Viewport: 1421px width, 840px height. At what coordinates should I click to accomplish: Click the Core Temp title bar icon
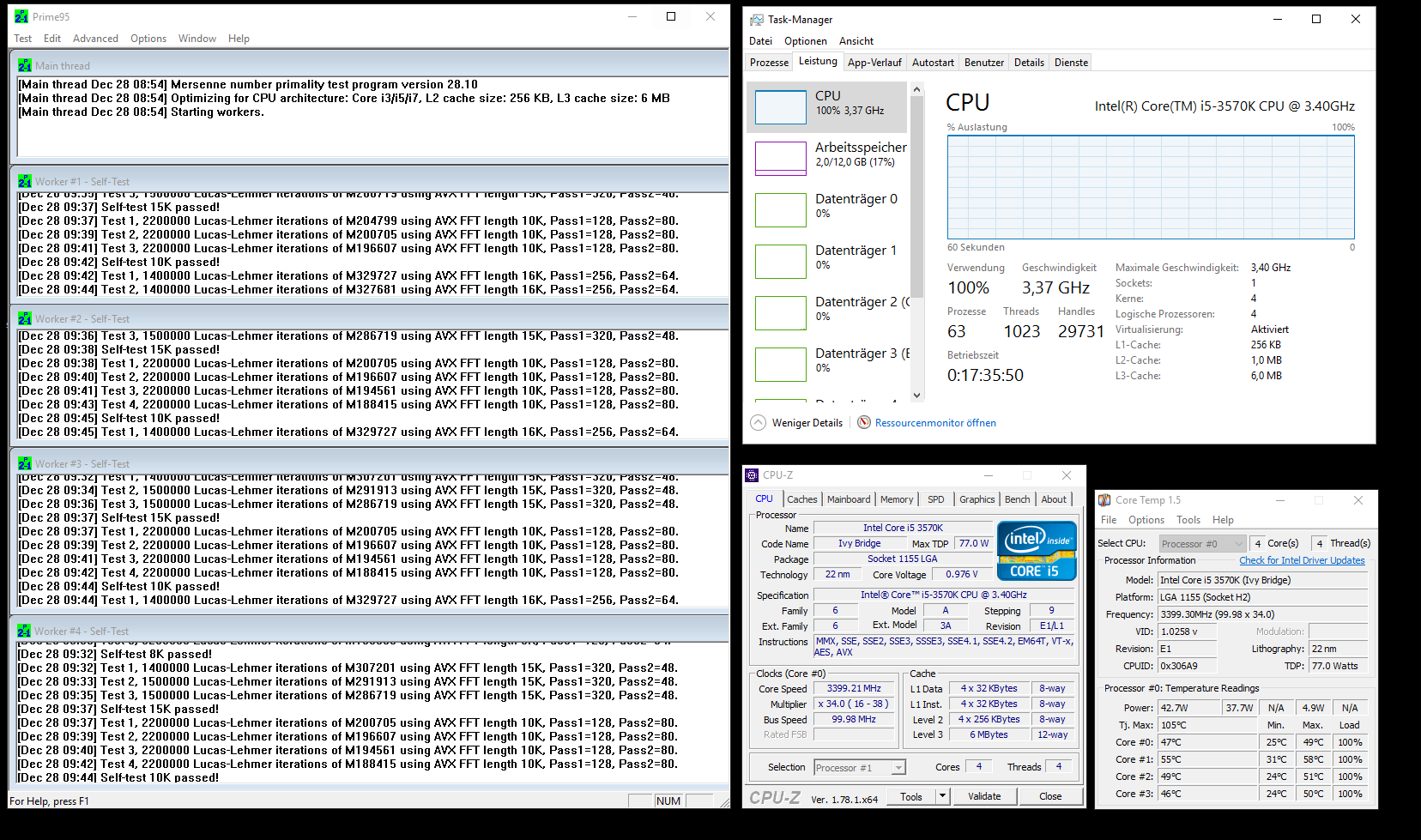point(1105,500)
